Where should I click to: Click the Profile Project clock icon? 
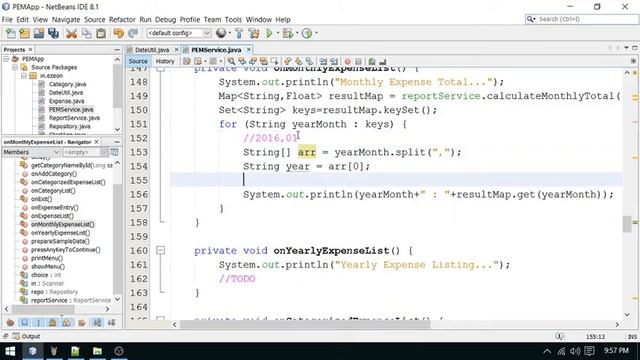coord(307,33)
